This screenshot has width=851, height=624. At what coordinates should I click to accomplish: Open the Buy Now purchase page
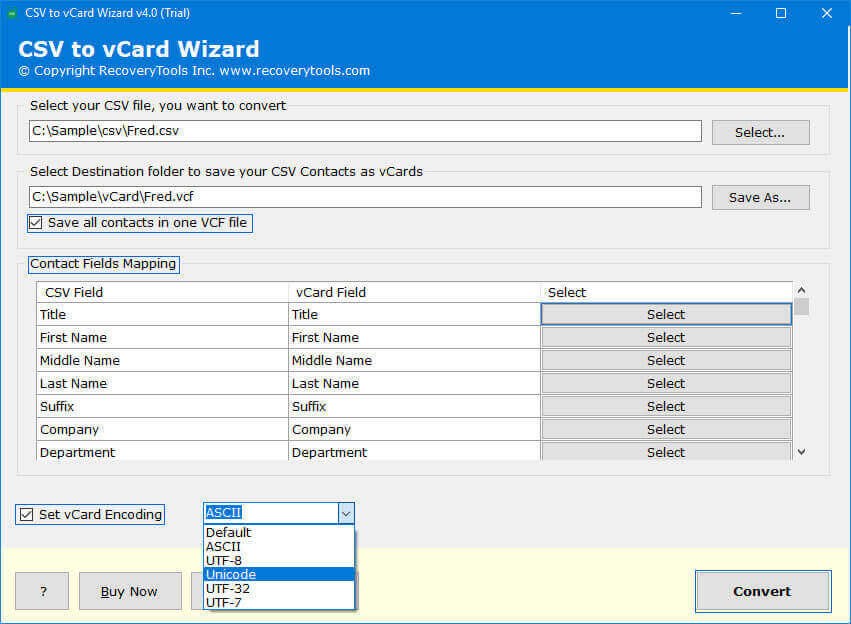tap(130, 591)
